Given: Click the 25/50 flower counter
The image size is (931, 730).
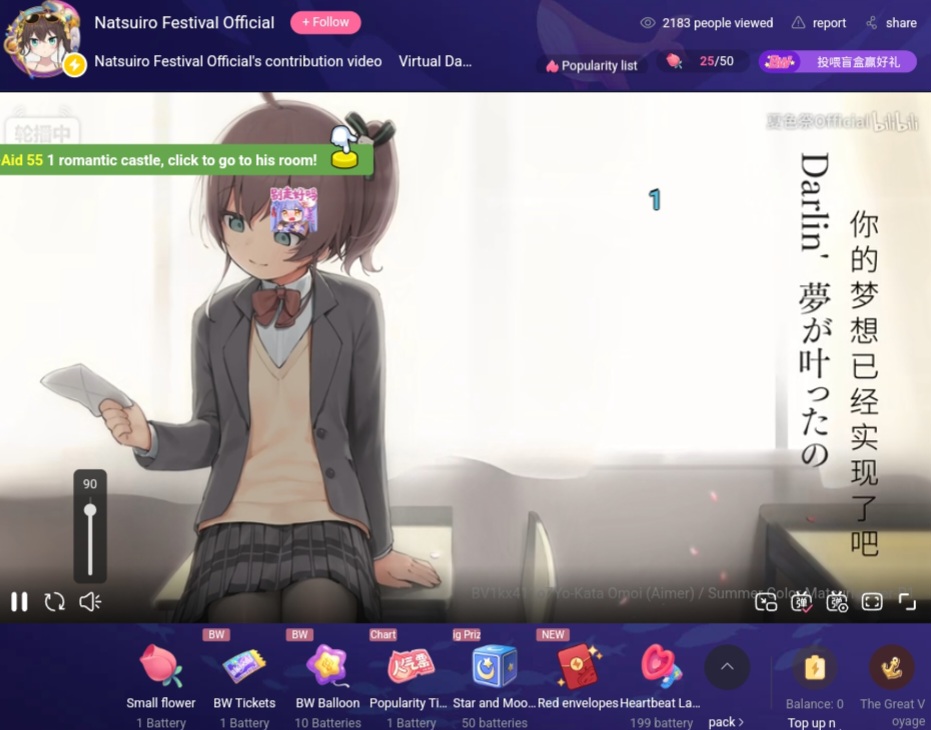Looking at the screenshot, I should [716, 61].
